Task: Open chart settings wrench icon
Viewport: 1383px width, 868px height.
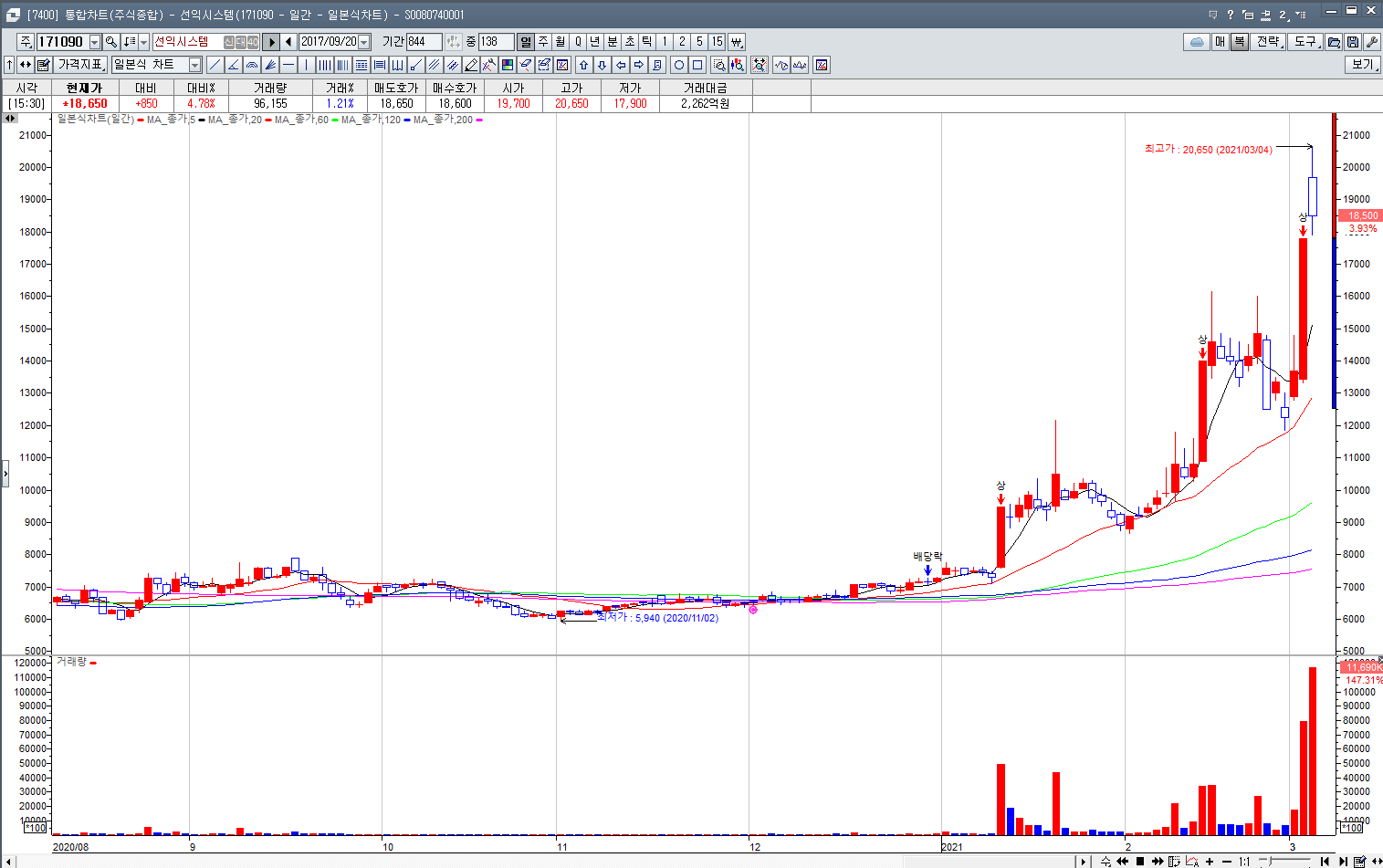Action: 1371,42
